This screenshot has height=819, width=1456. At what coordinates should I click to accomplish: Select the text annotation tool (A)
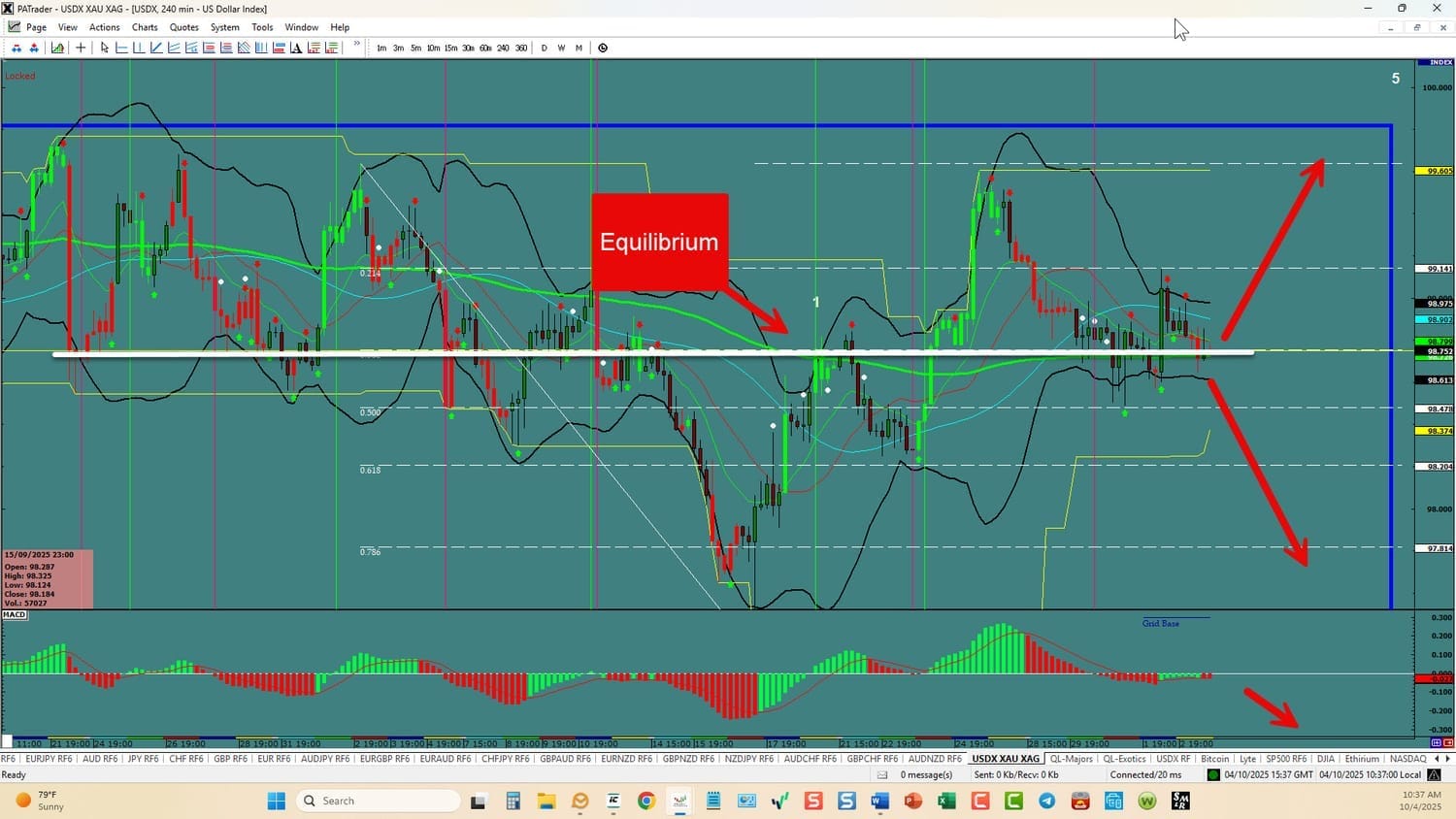[296, 48]
